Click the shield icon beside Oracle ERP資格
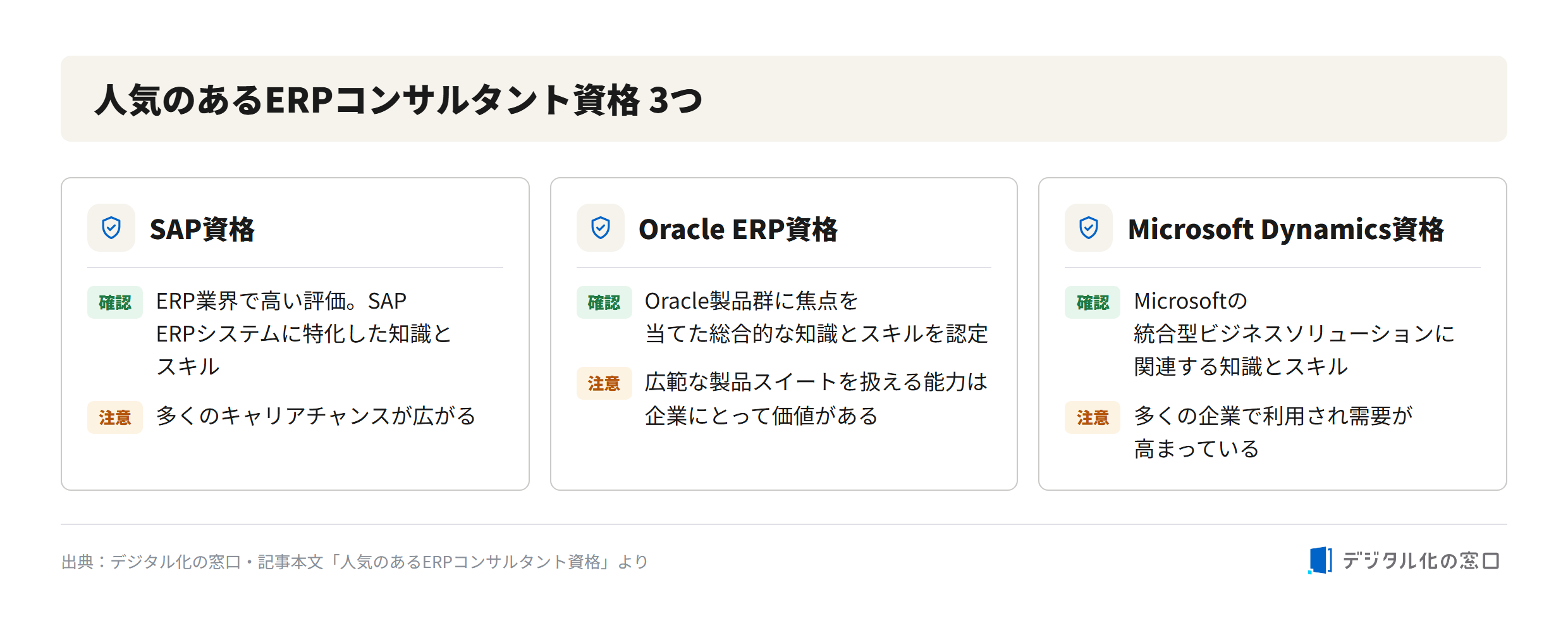1568x635 pixels. pyautogui.click(x=601, y=228)
